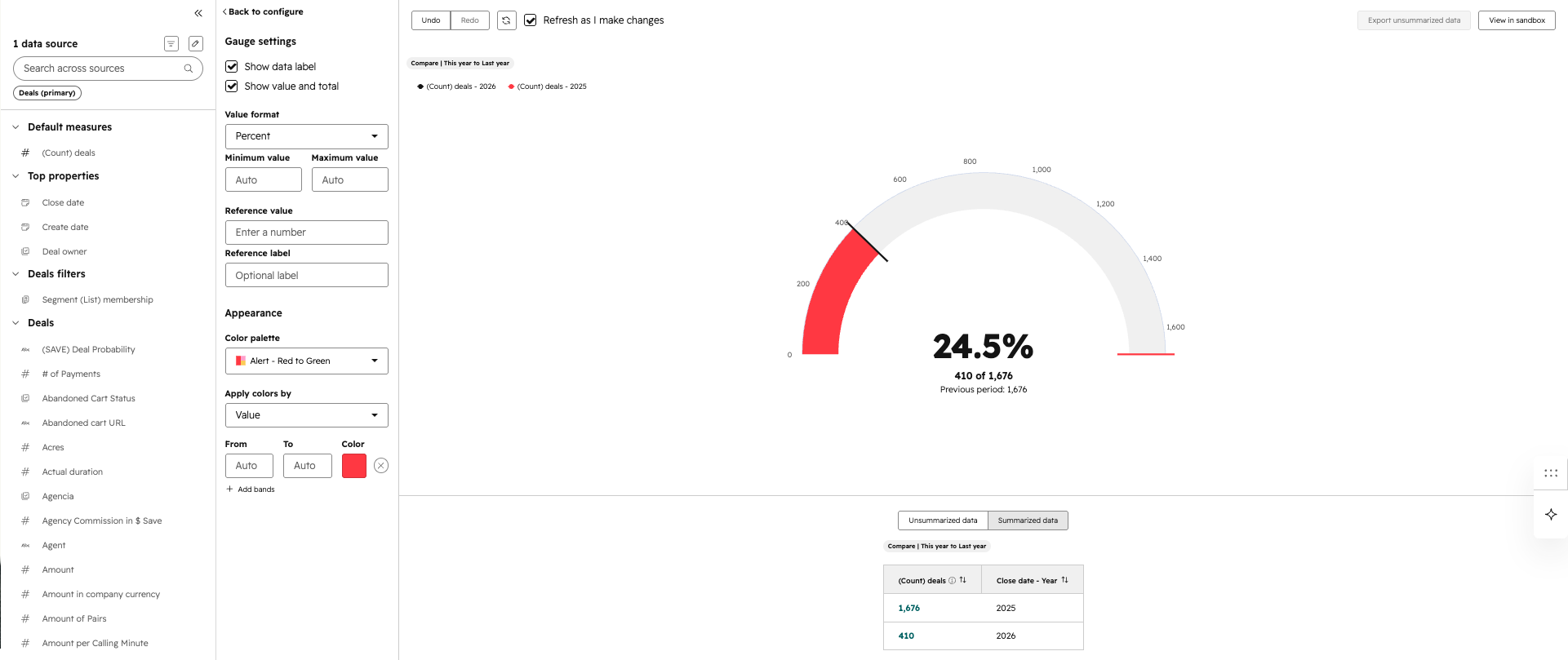Viewport: 1568px width, 660px height.
Task: Click the filter icon beside data source
Action: pyautogui.click(x=171, y=44)
